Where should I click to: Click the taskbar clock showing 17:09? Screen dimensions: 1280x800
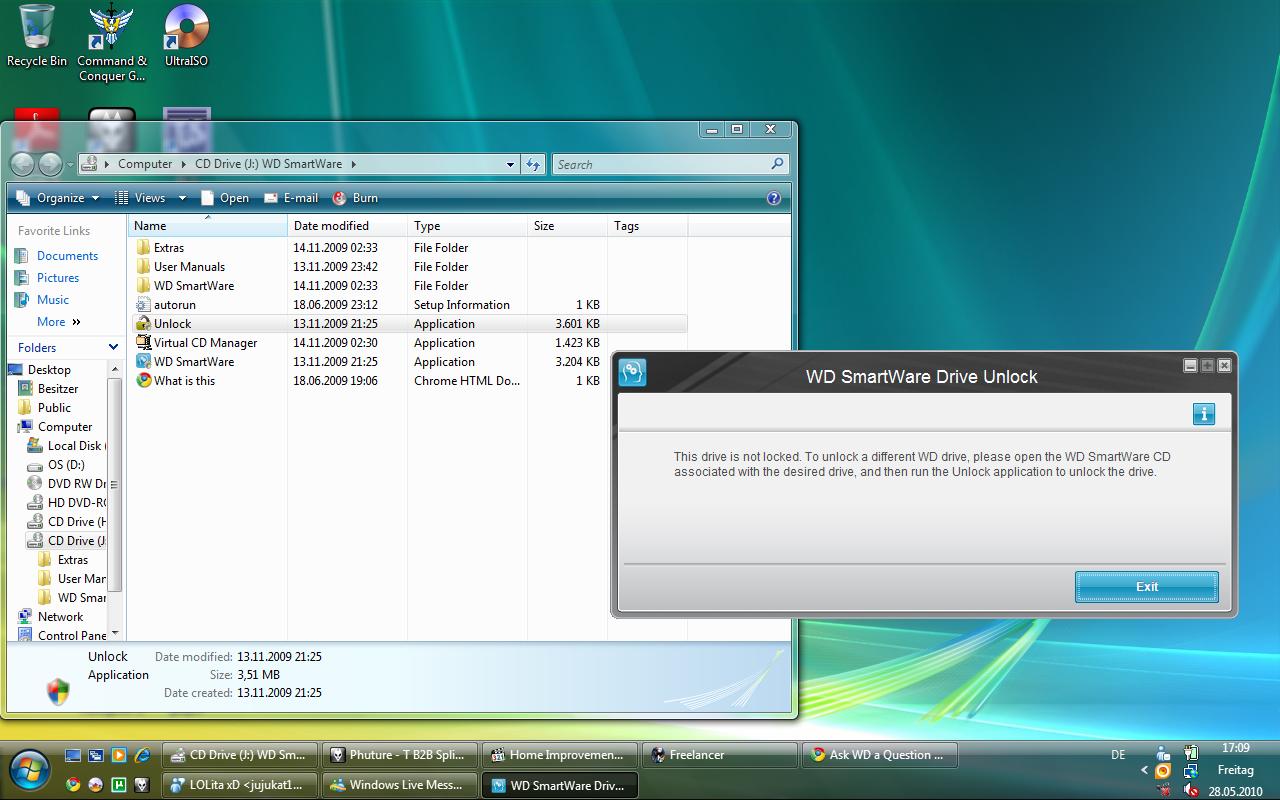click(1236, 748)
